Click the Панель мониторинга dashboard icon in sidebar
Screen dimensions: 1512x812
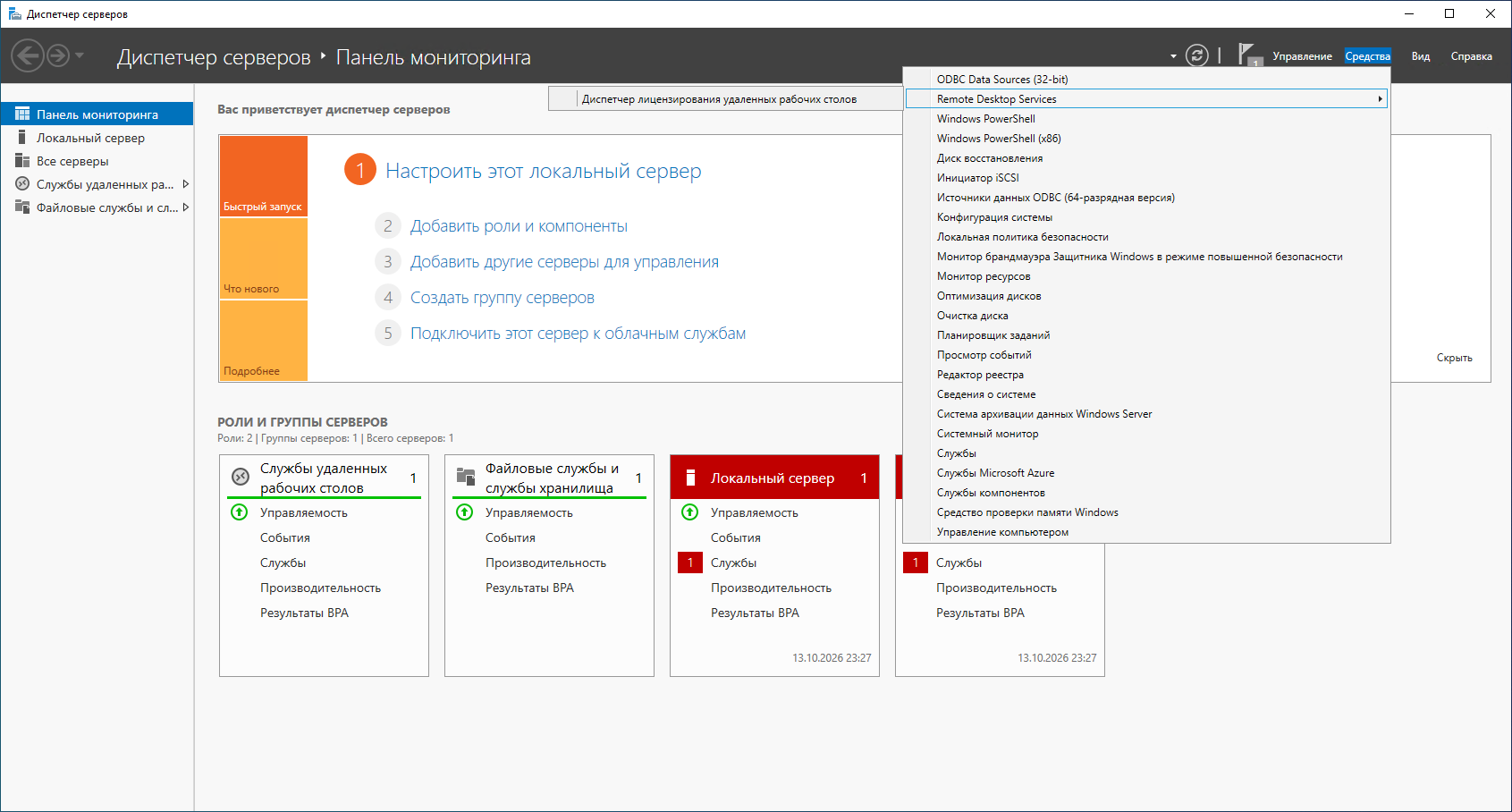coord(22,114)
